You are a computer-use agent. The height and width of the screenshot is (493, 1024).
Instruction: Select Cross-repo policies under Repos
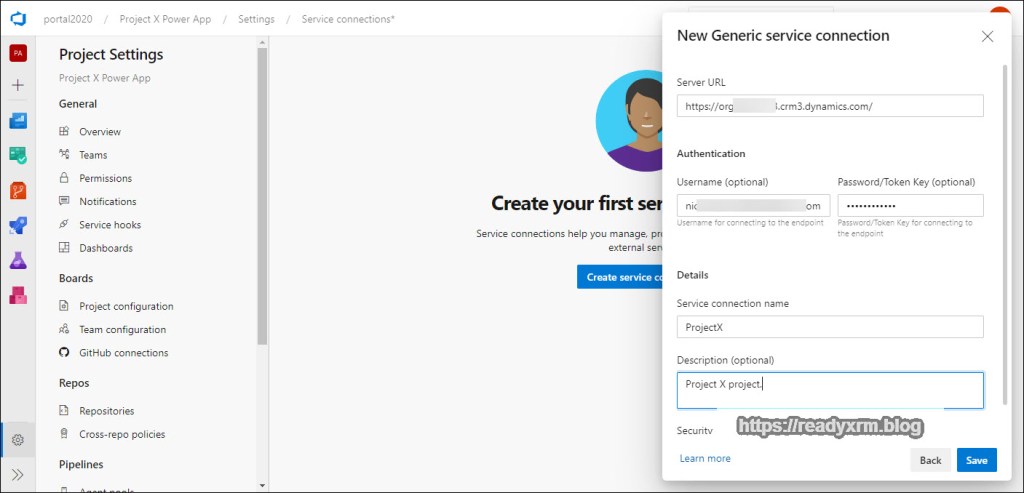tap(122, 434)
